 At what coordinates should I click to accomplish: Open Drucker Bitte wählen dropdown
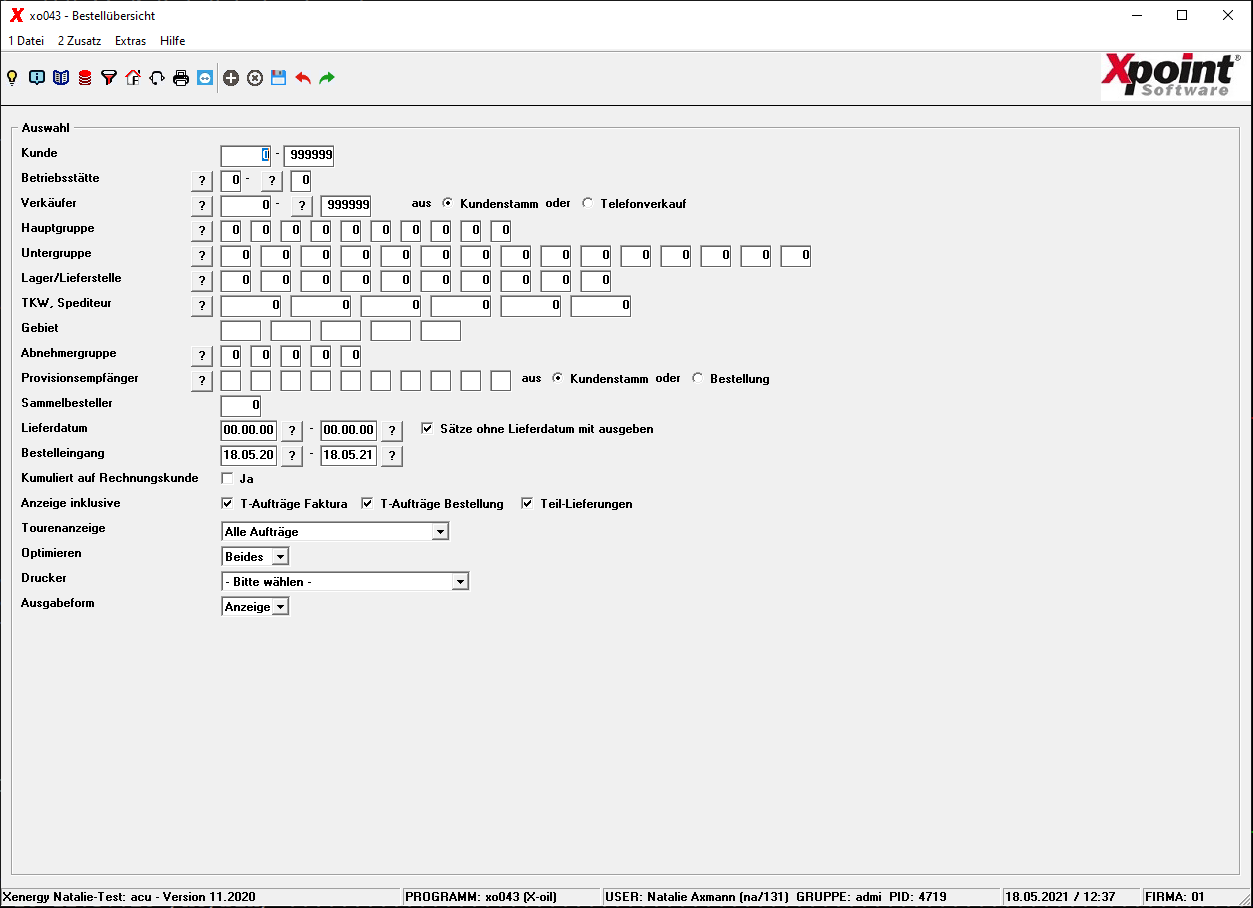(x=345, y=581)
